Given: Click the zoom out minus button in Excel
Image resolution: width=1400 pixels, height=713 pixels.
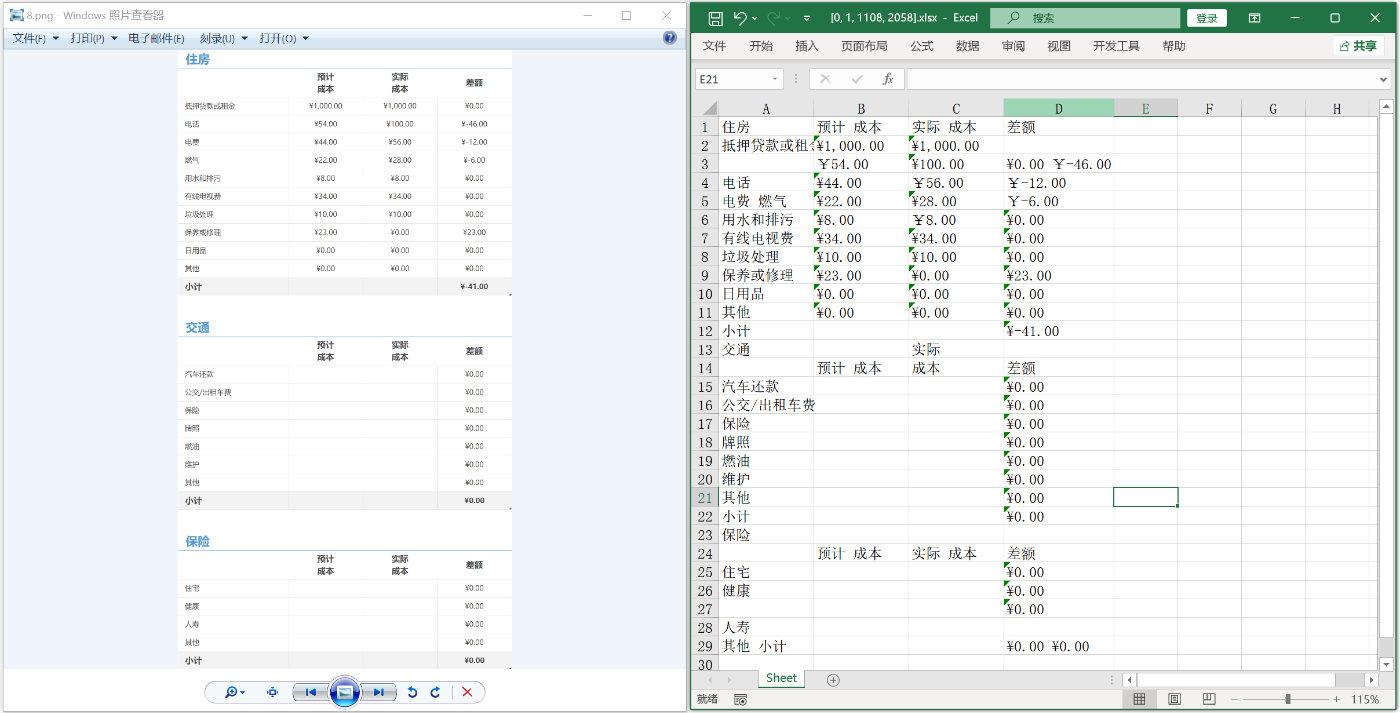Looking at the screenshot, I should 1236,699.
